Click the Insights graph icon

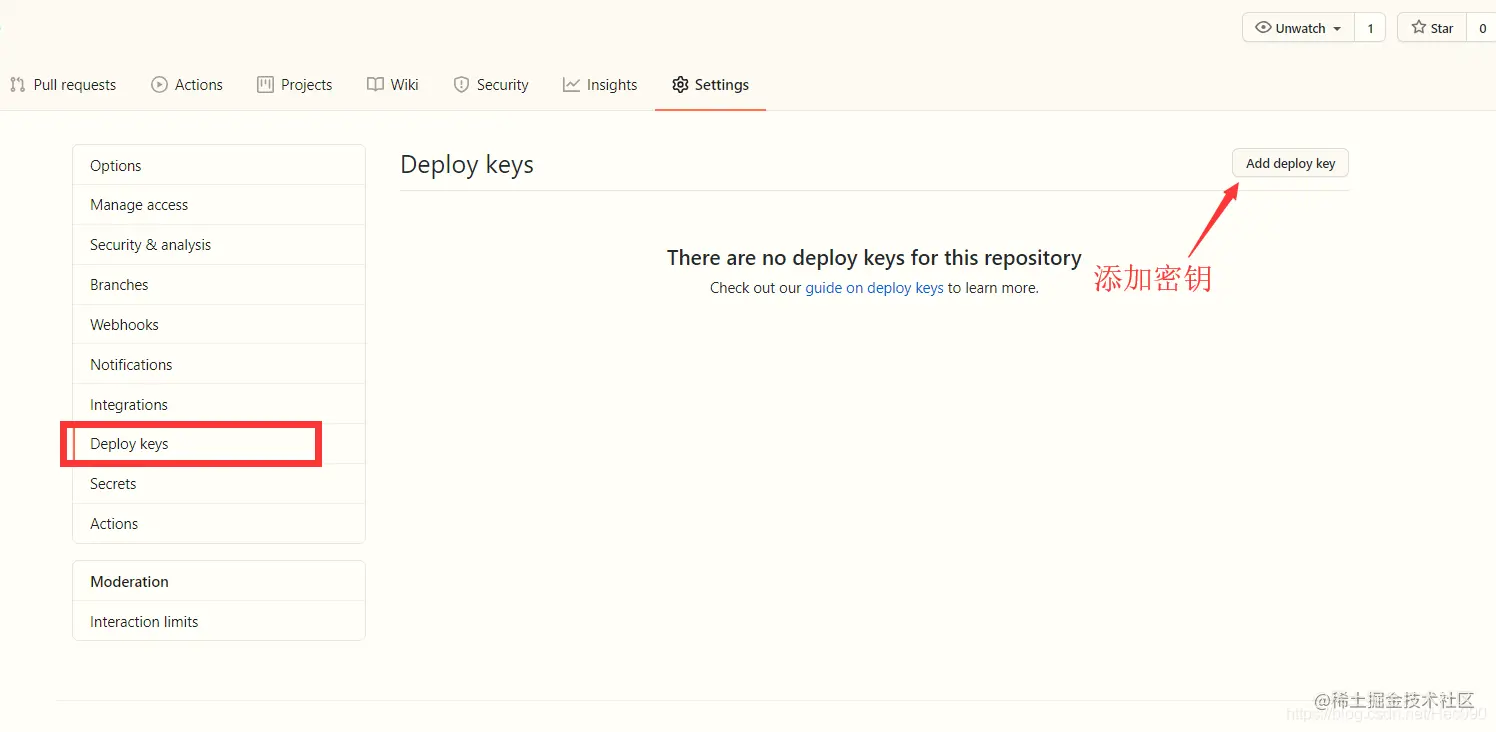pos(571,85)
